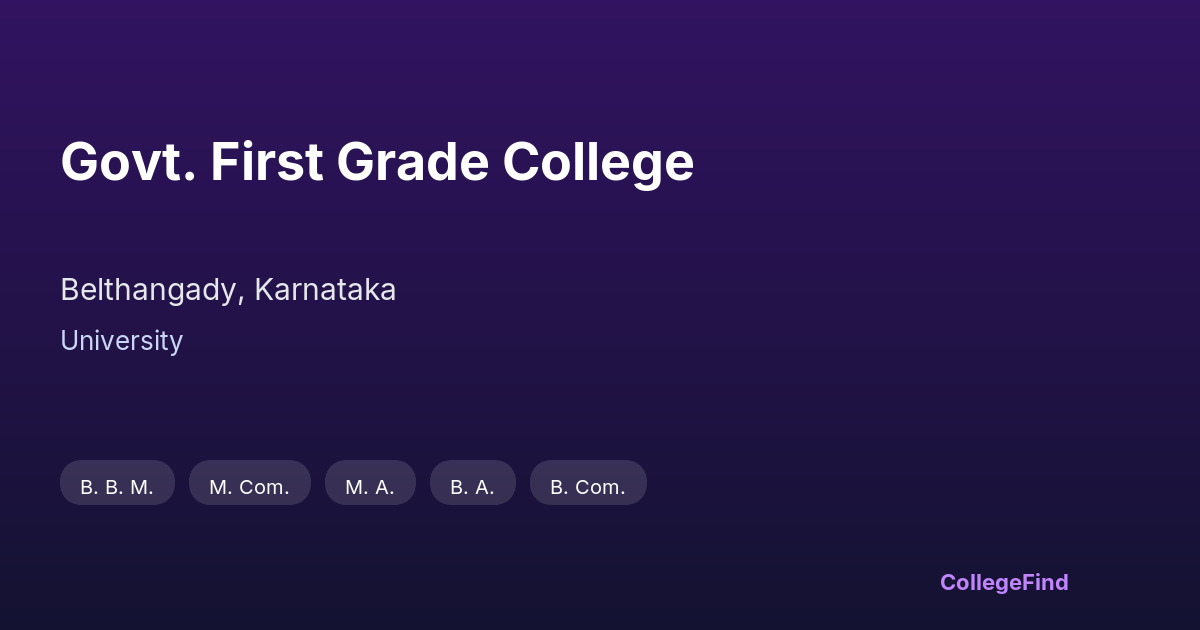This screenshot has height=630, width=1200.
Task: Click the comma after Belthangady
Action: 241,297
